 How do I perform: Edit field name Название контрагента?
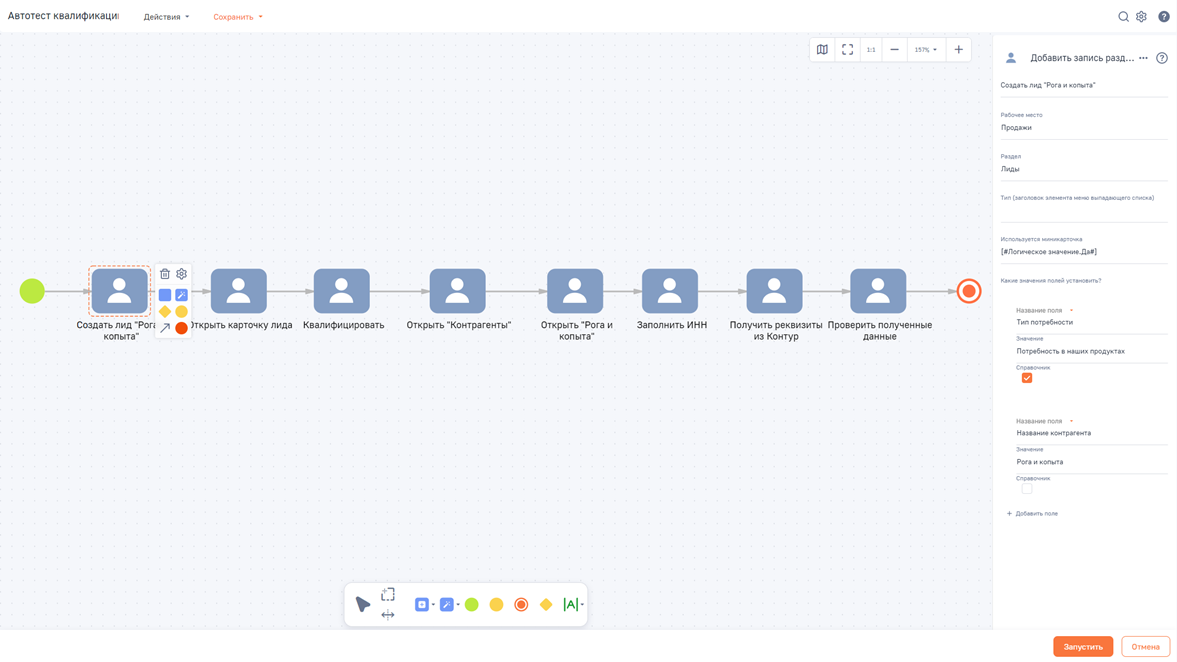point(1091,433)
